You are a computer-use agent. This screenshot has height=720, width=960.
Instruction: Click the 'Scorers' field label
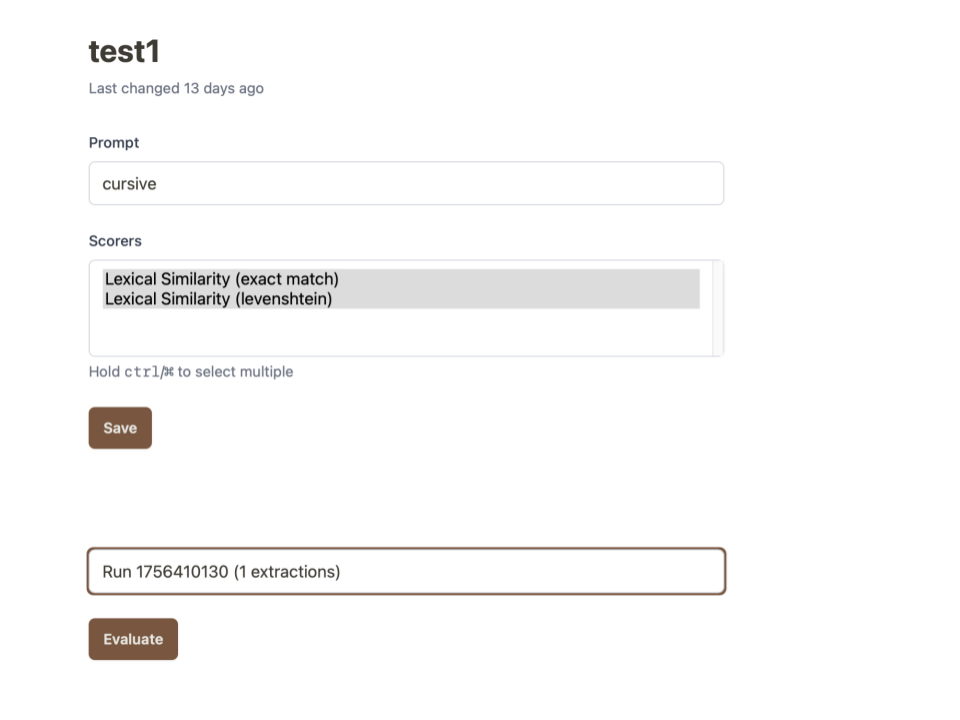pos(115,241)
